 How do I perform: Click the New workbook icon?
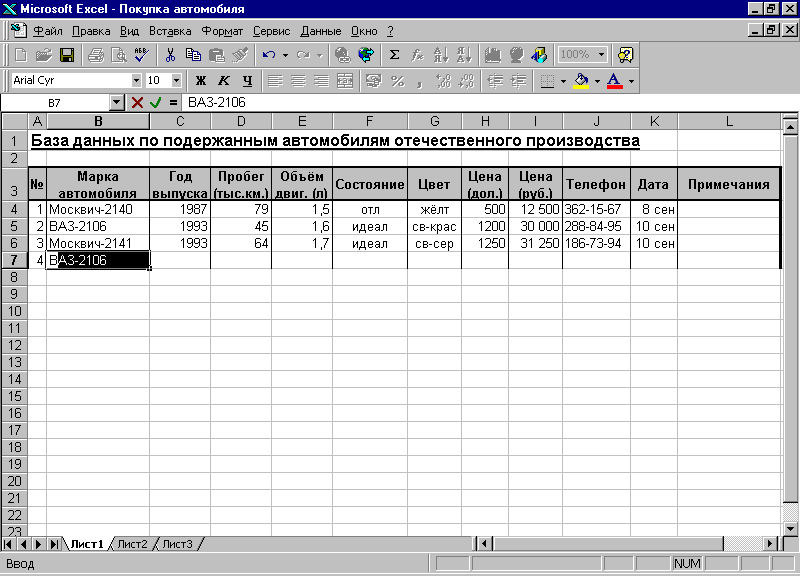[21, 55]
